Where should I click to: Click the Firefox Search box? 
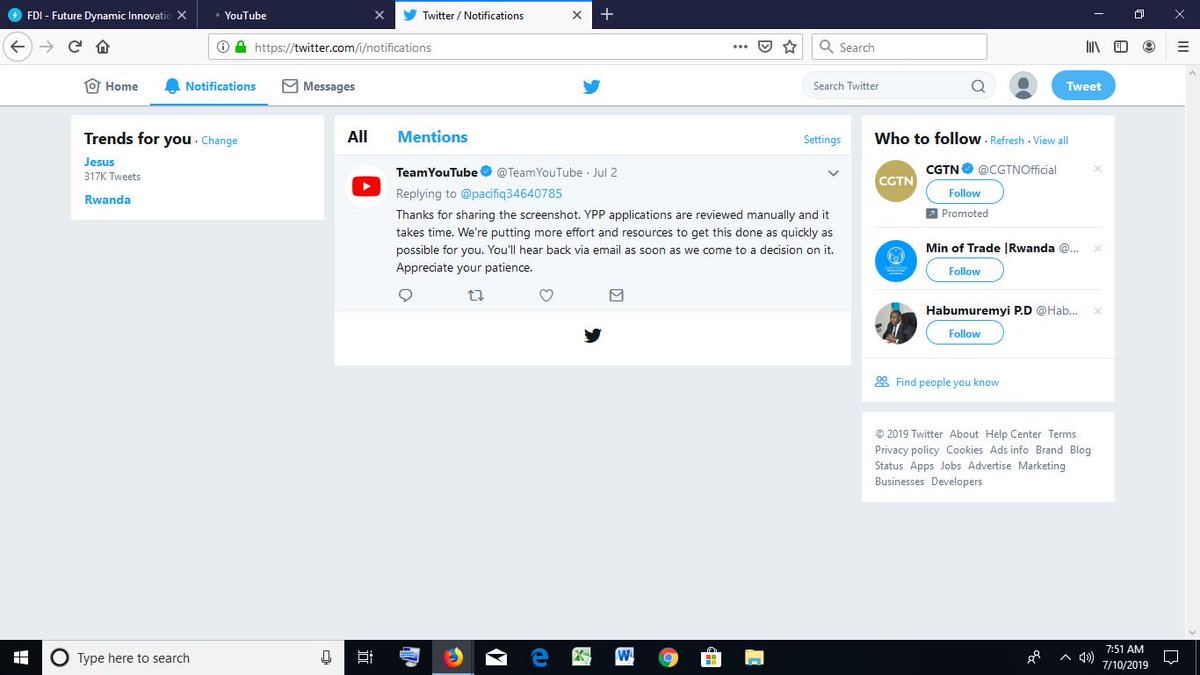(899, 47)
